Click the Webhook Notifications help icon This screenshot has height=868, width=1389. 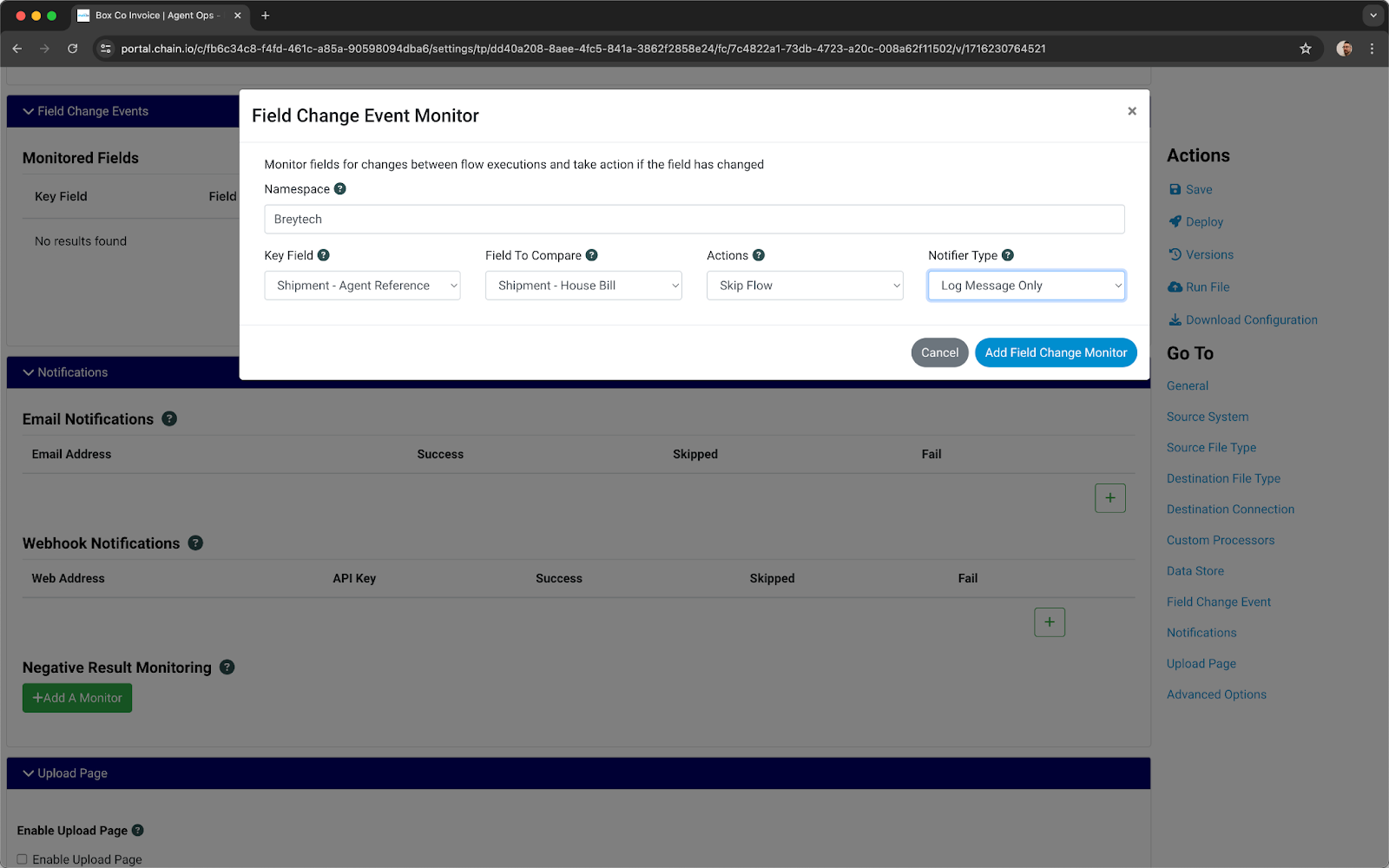pyautogui.click(x=196, y=542)
